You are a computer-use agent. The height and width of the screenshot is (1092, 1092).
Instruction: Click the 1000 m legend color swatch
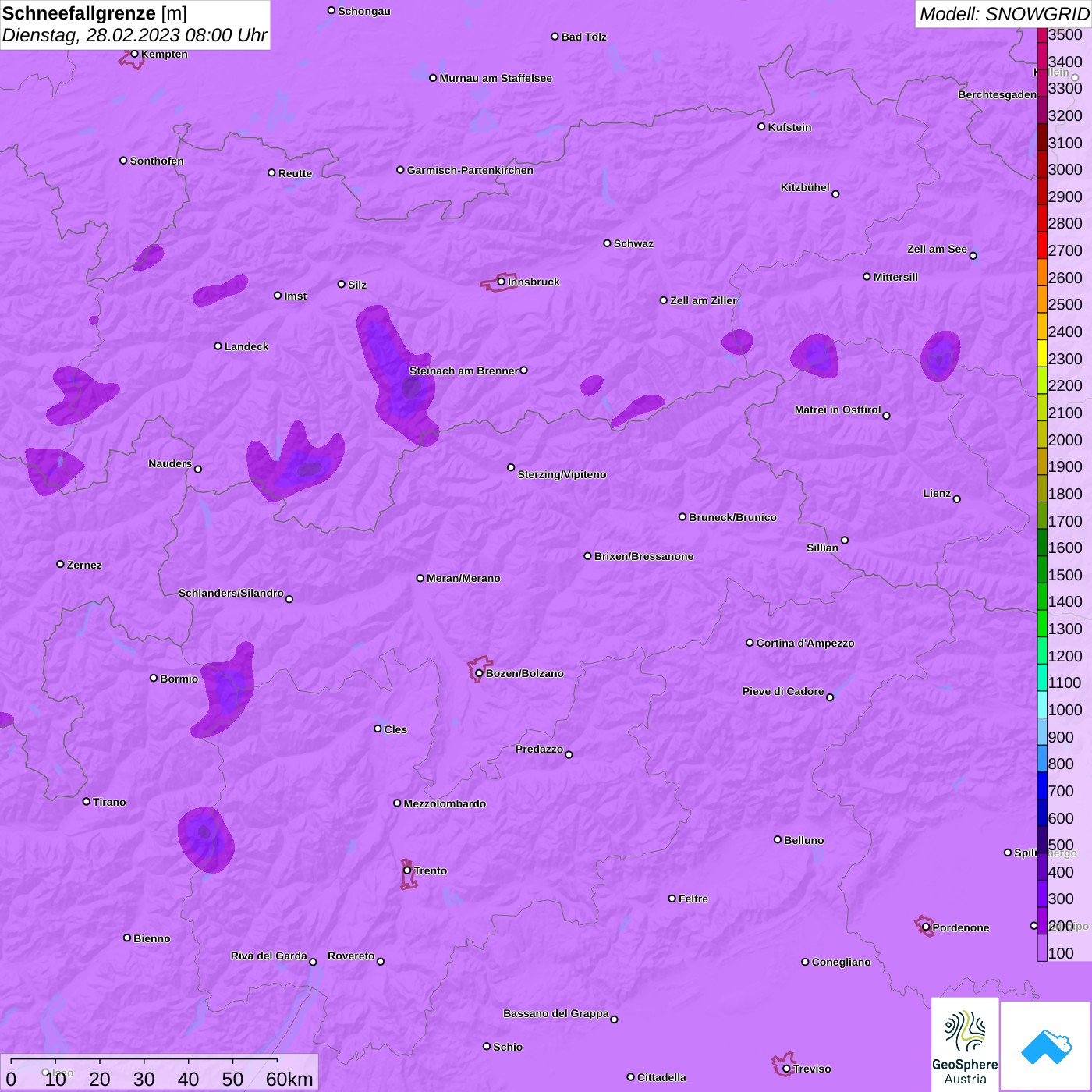(1042, 704)
